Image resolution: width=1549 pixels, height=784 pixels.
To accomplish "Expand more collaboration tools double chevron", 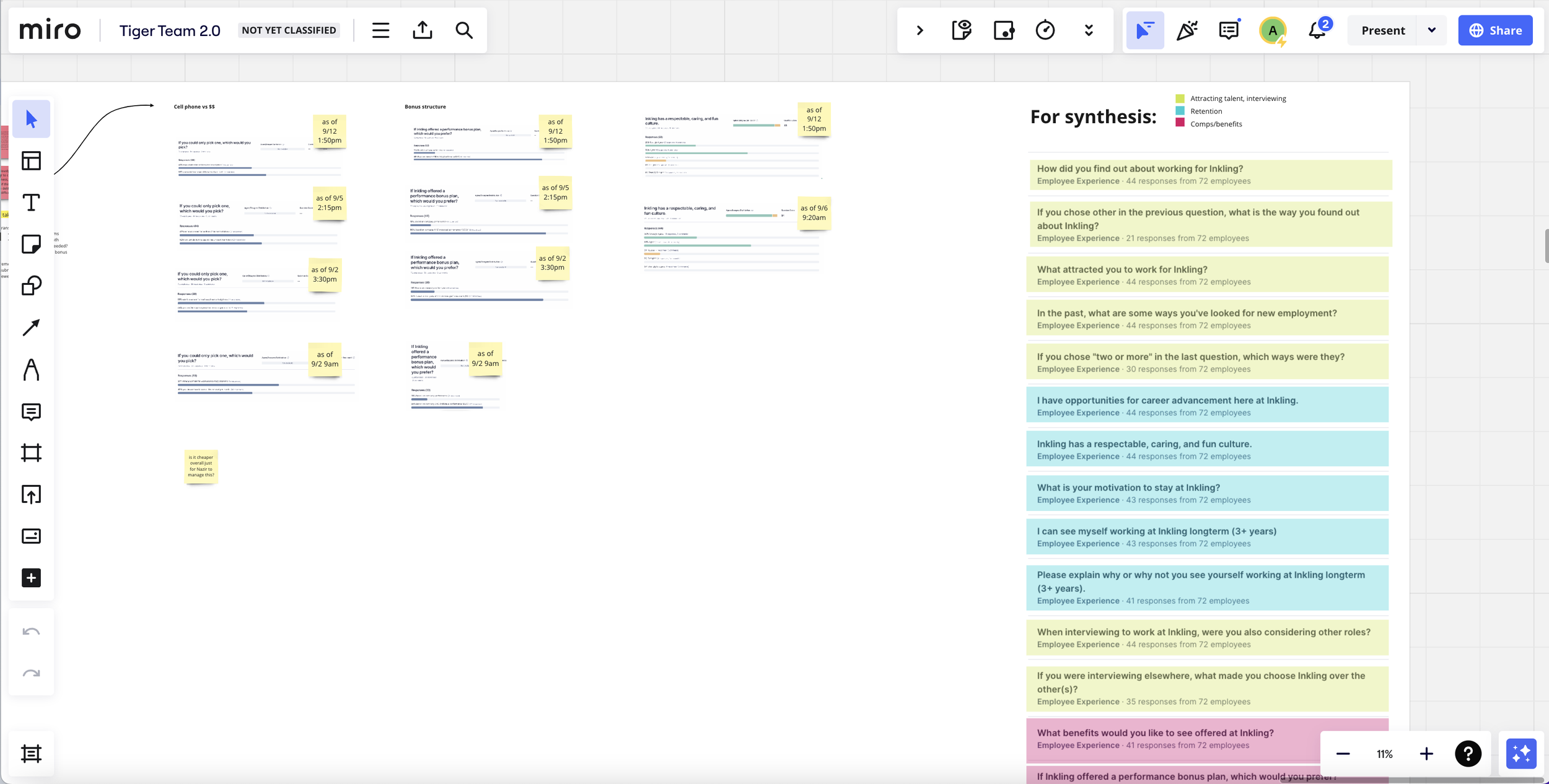I will (1089, 30).
